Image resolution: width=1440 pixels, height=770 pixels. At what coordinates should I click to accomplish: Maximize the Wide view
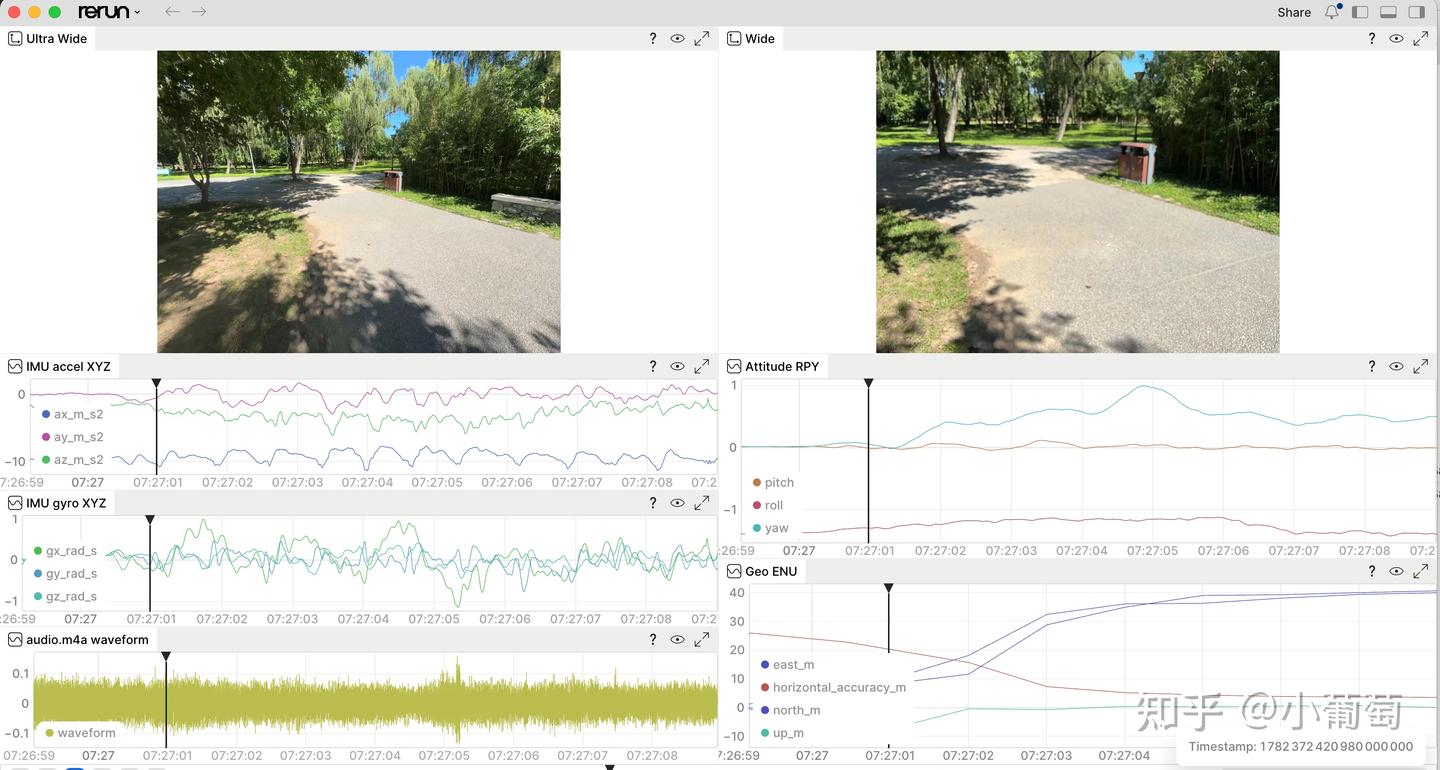pos(1421,38)
